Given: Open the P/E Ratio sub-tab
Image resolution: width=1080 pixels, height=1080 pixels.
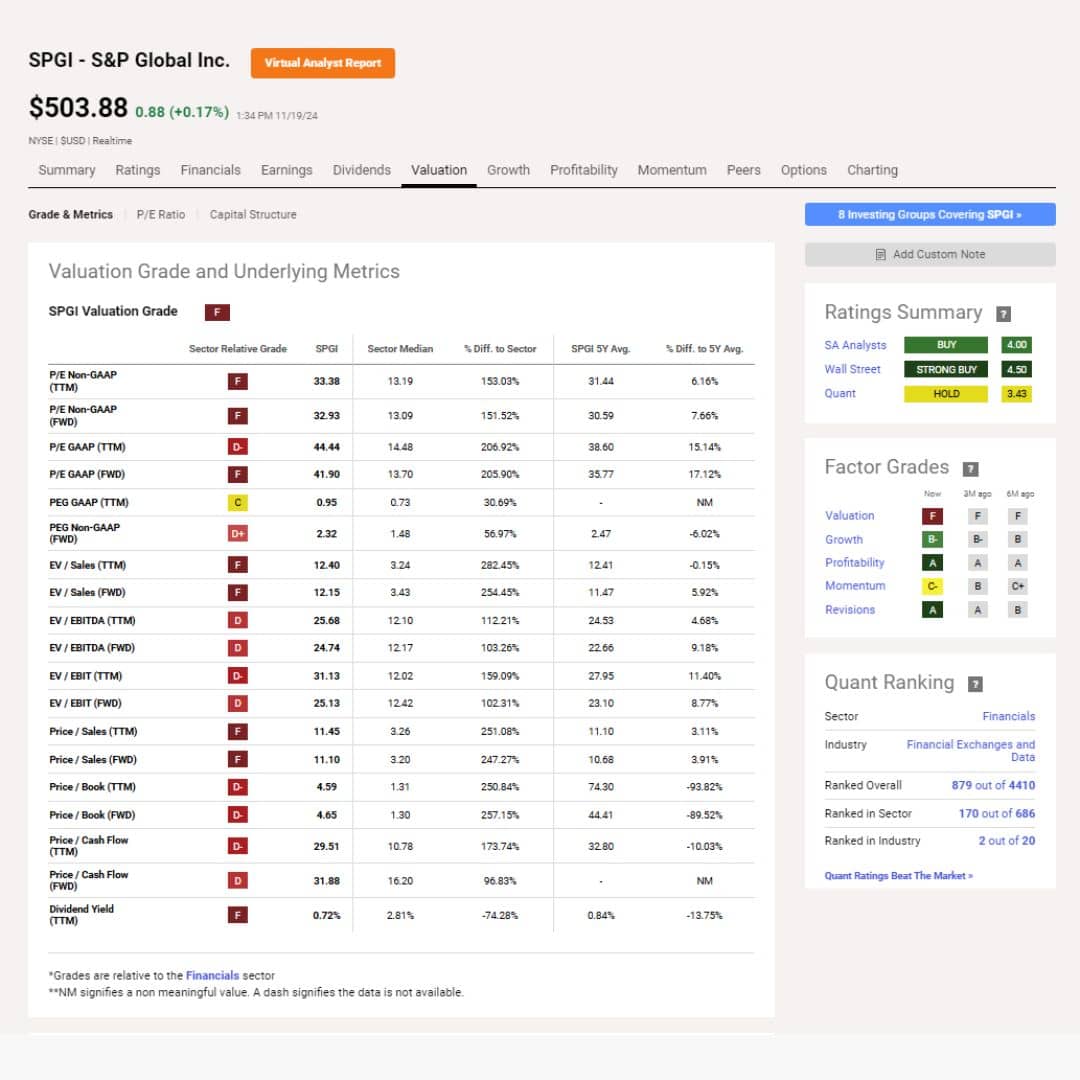Looking at the screenshot, I should coord(161,215).
